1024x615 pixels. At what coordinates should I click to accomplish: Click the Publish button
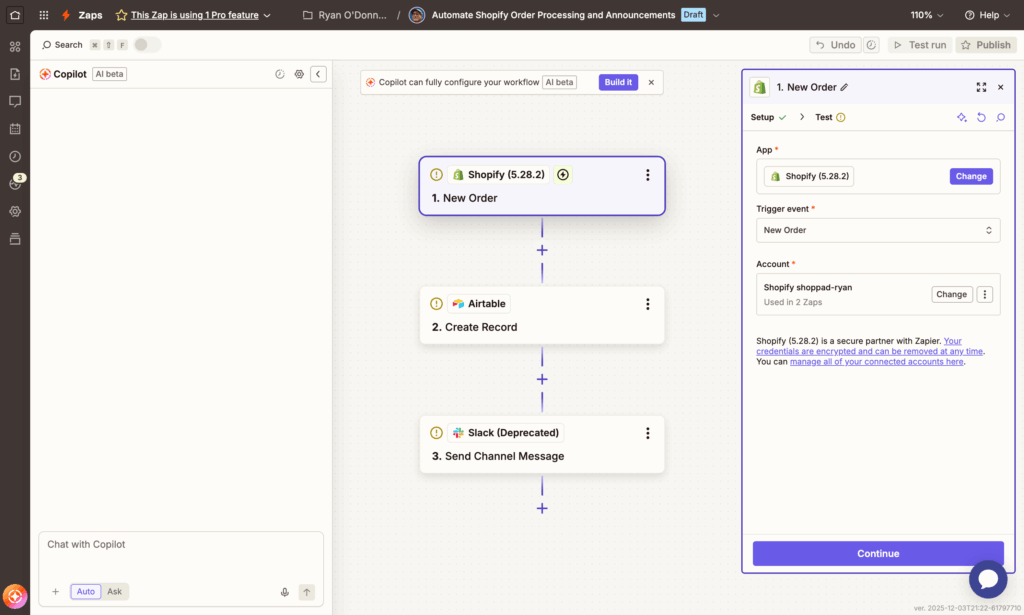[x=986, y=44]
